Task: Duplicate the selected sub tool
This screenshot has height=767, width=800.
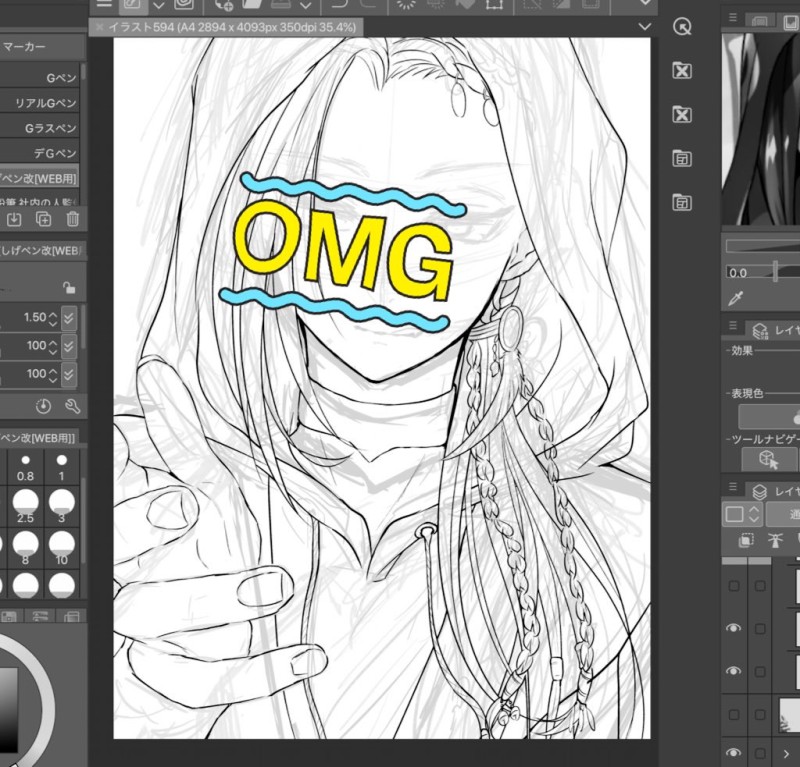Action: tap(44, 219)
